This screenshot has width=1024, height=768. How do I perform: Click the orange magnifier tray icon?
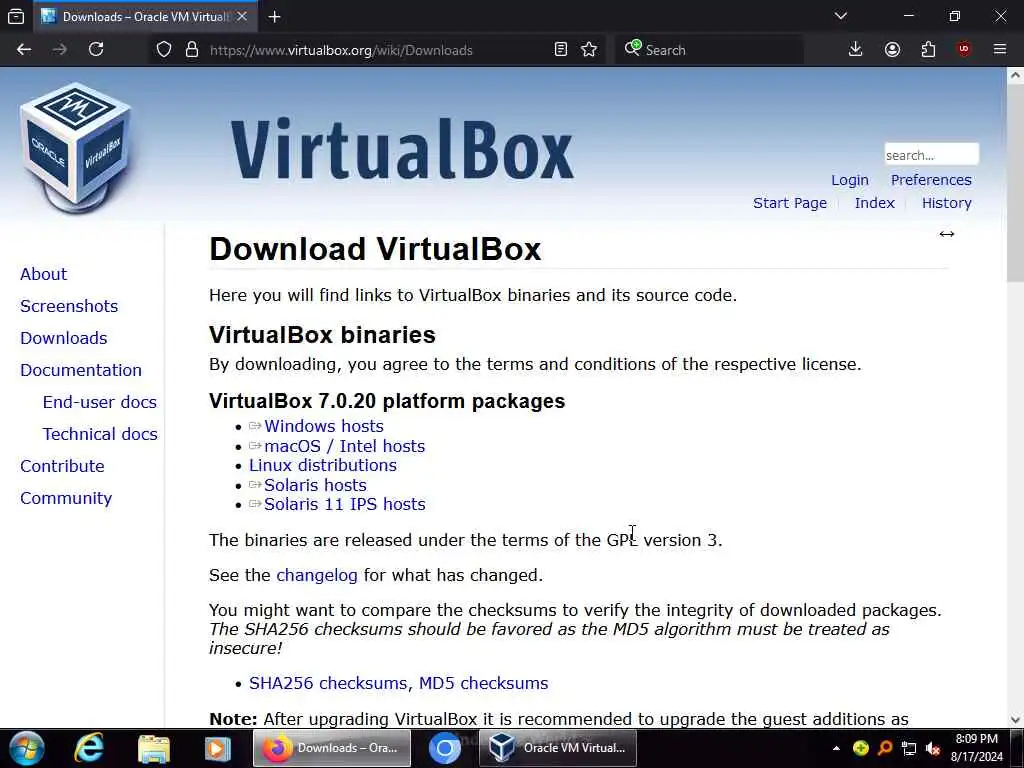(885, 748)
